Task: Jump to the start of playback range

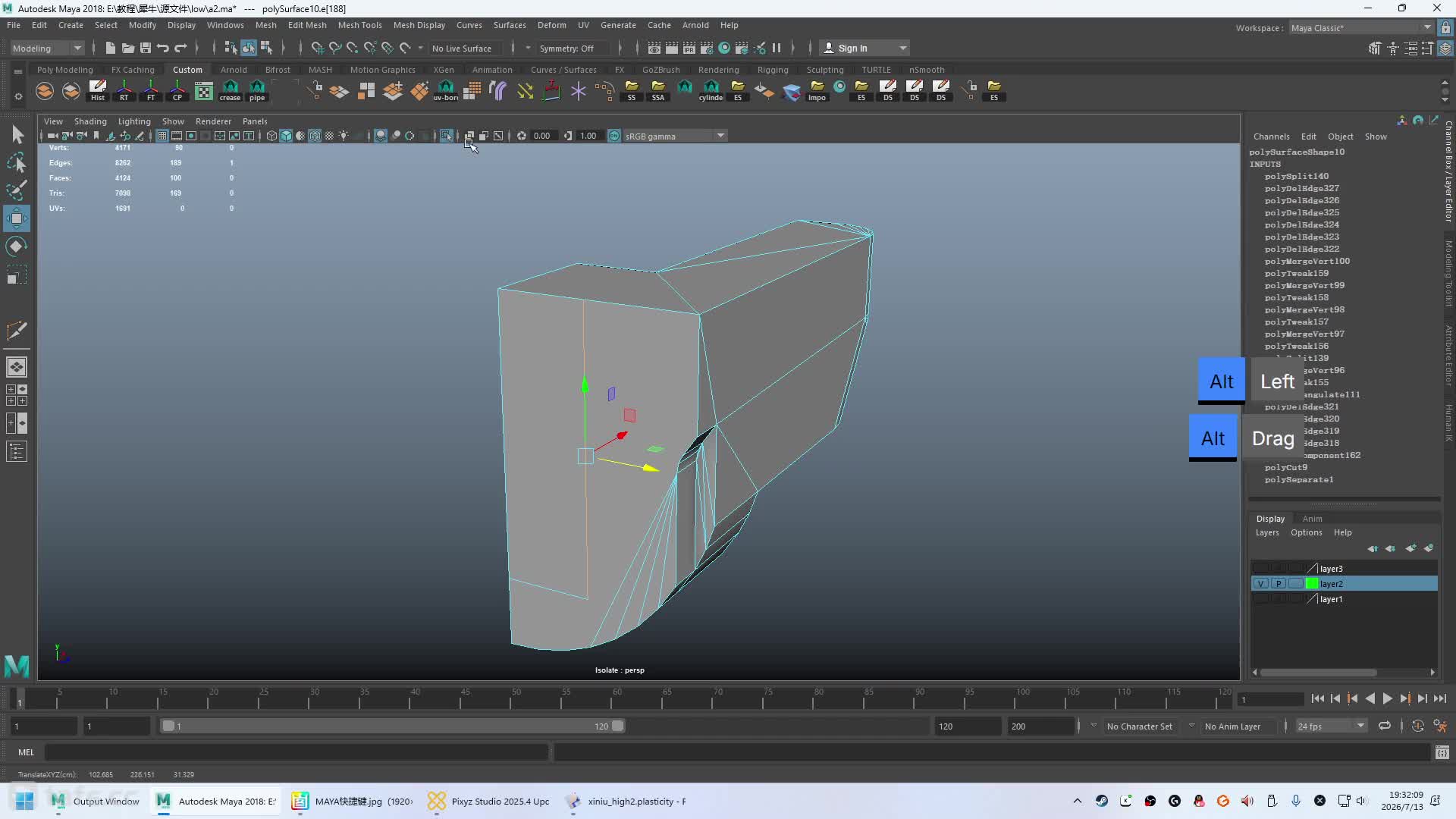Action: [1318, 699]
